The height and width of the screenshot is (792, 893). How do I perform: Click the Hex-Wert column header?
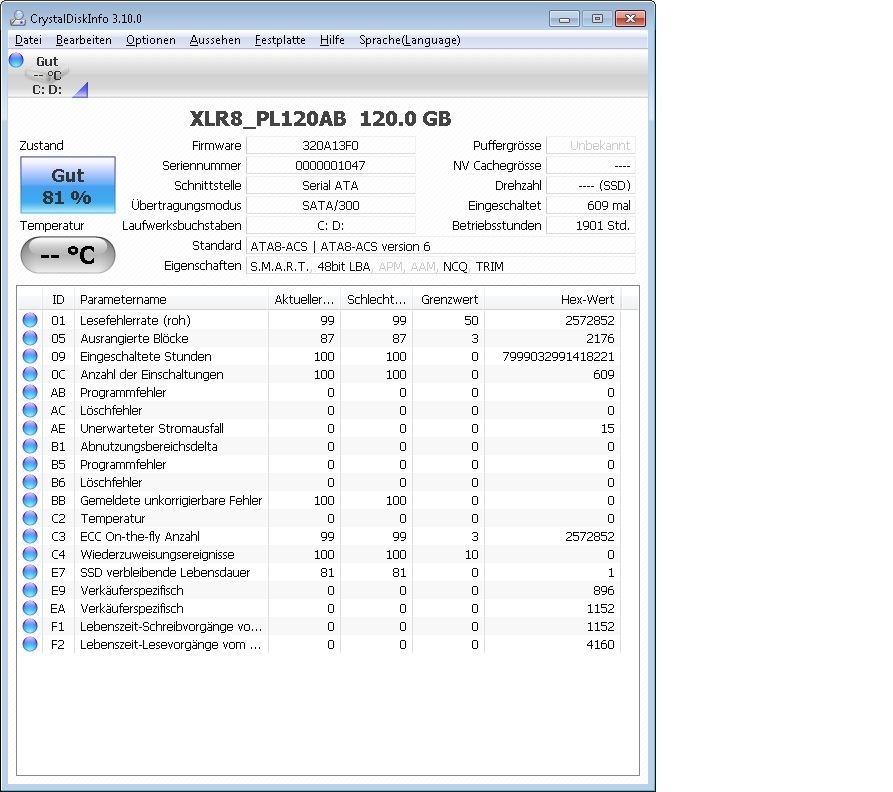point(552,299)
